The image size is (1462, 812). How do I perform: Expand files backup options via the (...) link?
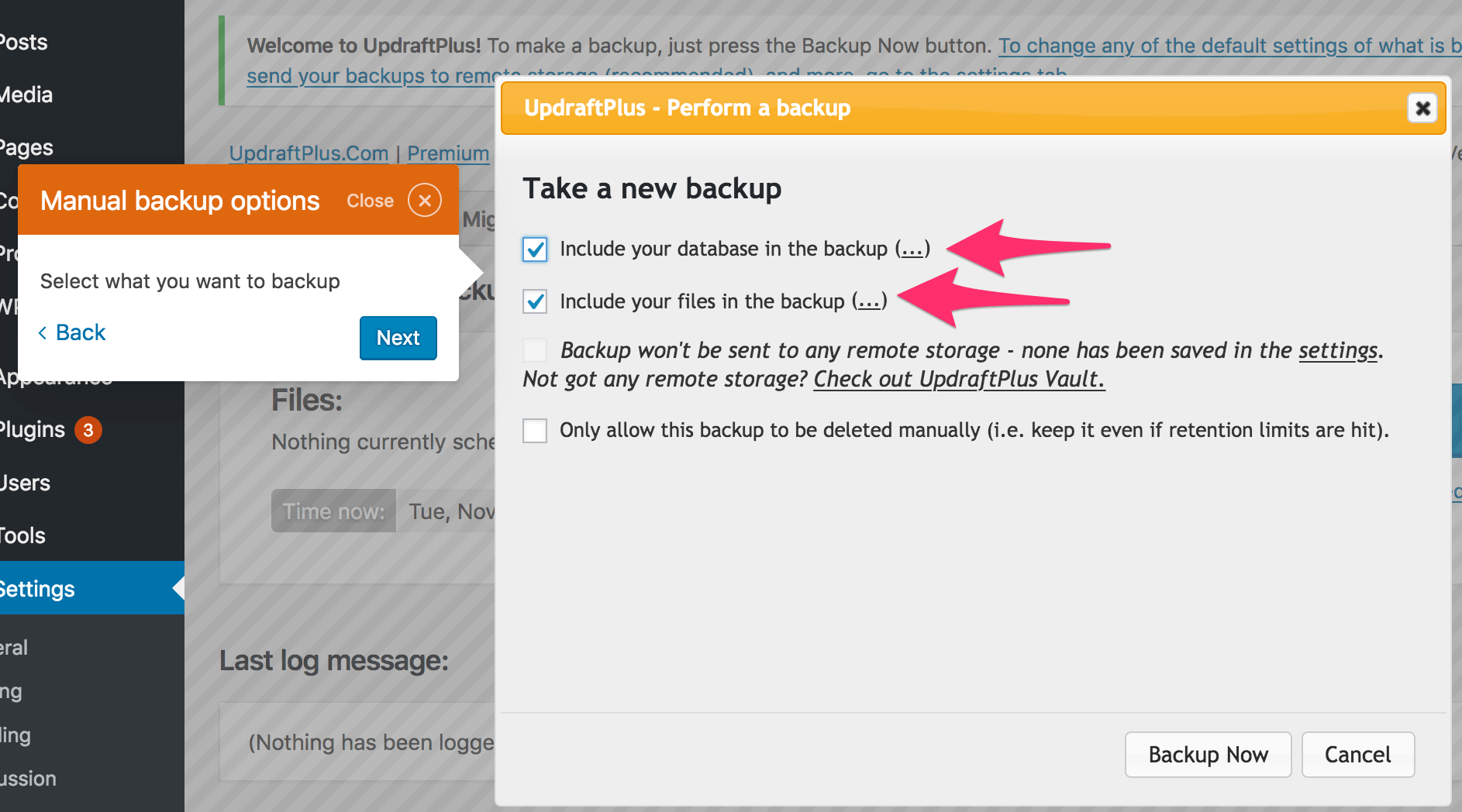coord(869,301)
